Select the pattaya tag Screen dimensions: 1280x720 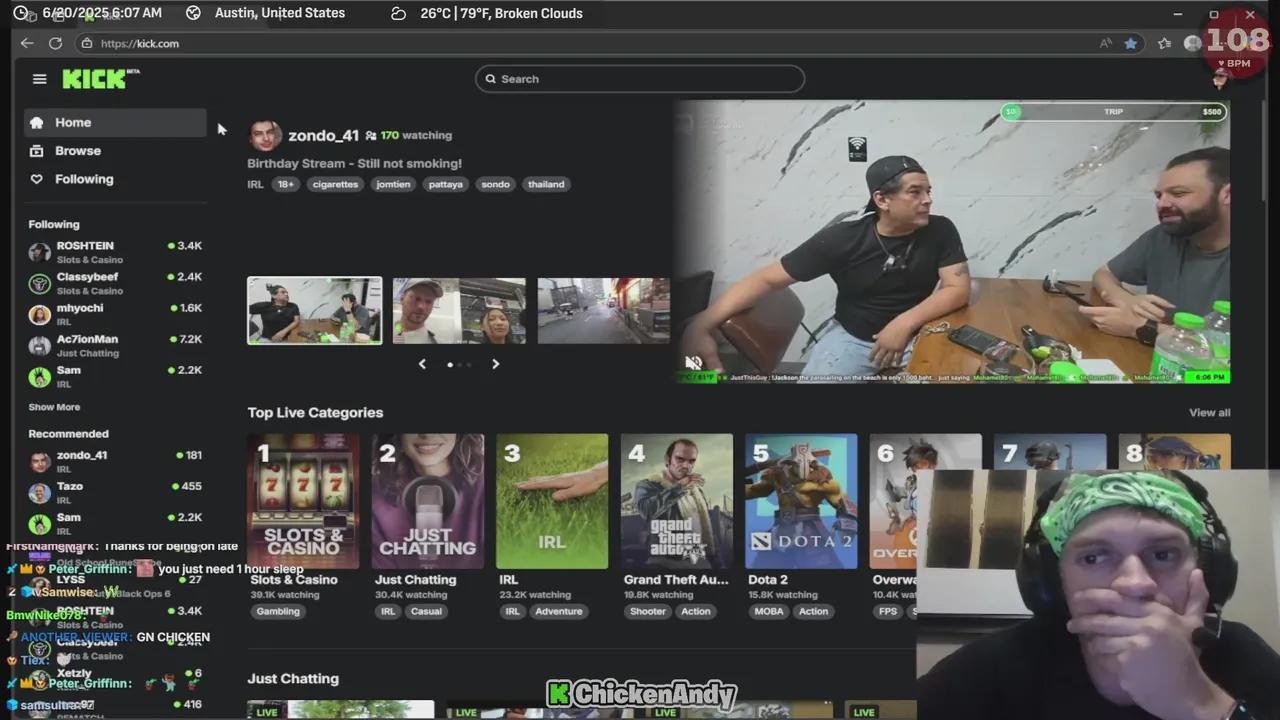pyautogui.click(x=445, y=184)
